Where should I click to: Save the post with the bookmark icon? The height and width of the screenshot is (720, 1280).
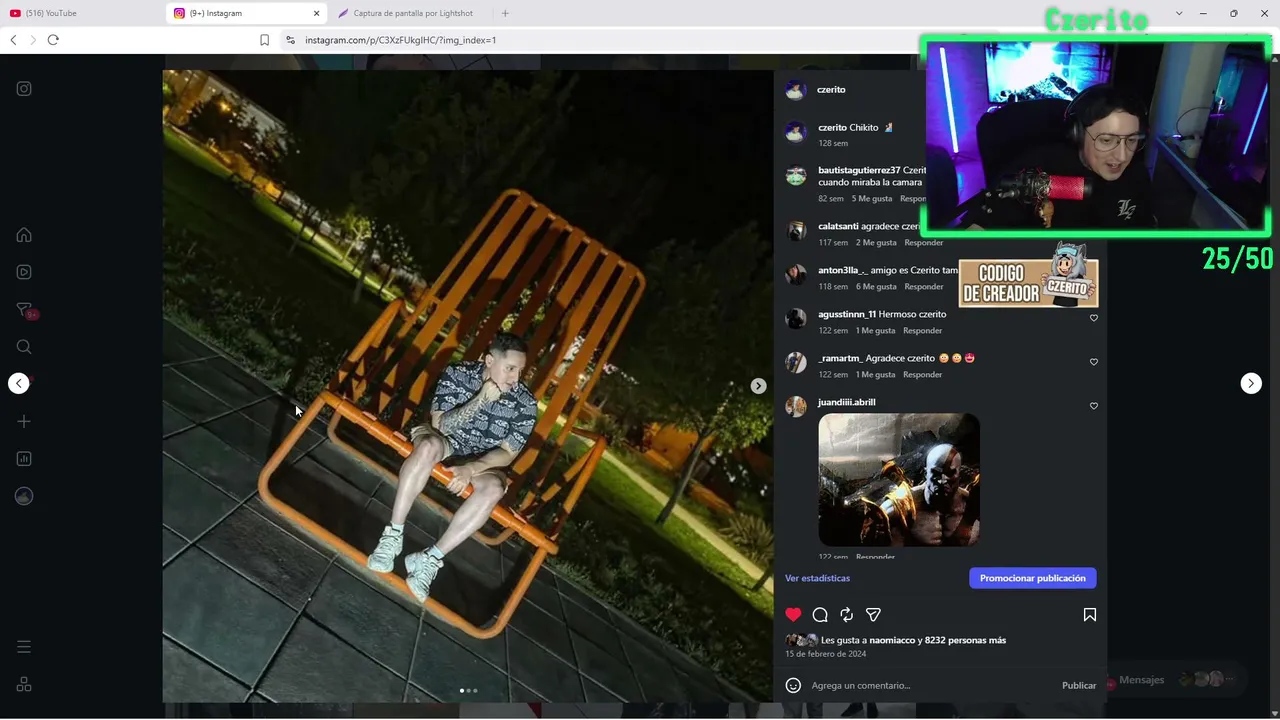point(1090,615)
